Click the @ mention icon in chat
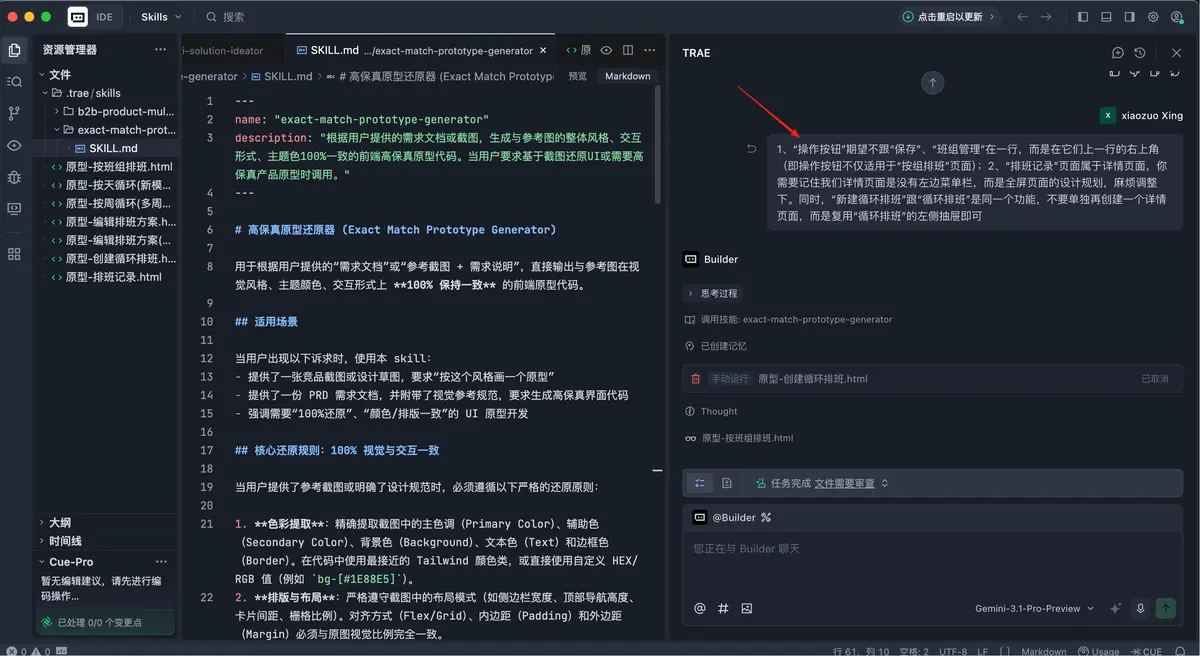 coord(699,608)
